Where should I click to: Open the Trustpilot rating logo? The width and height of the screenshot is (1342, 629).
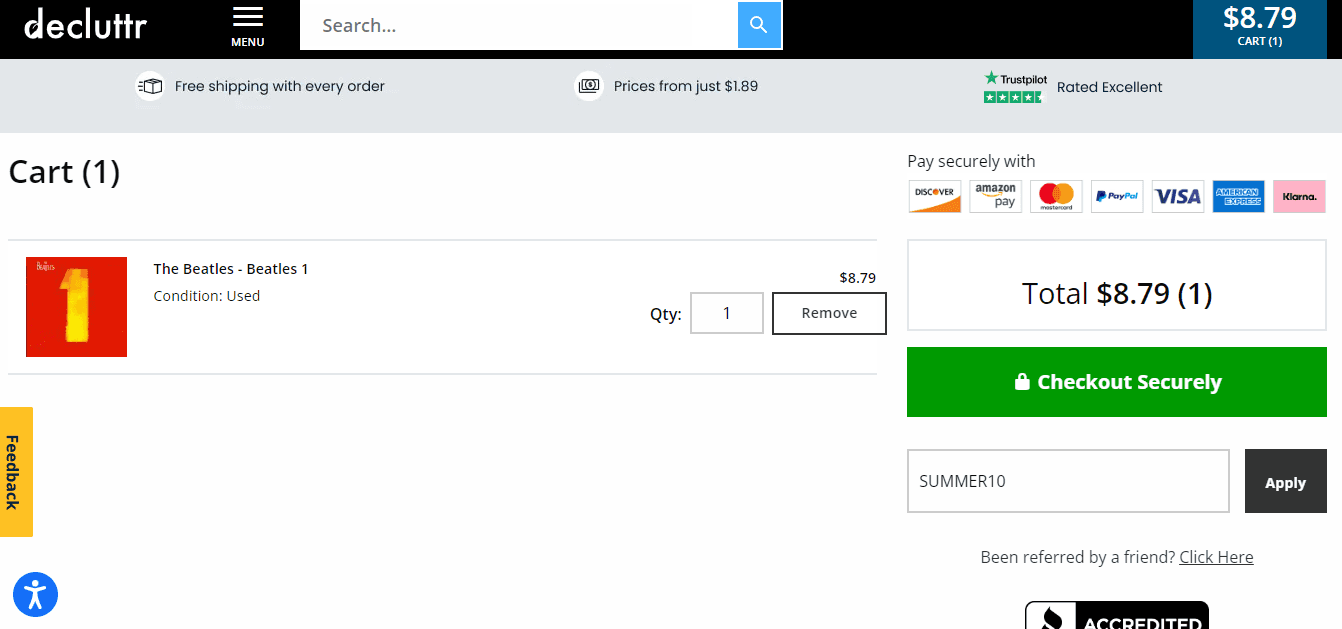pyautogui.click(x=1015, y=87)
